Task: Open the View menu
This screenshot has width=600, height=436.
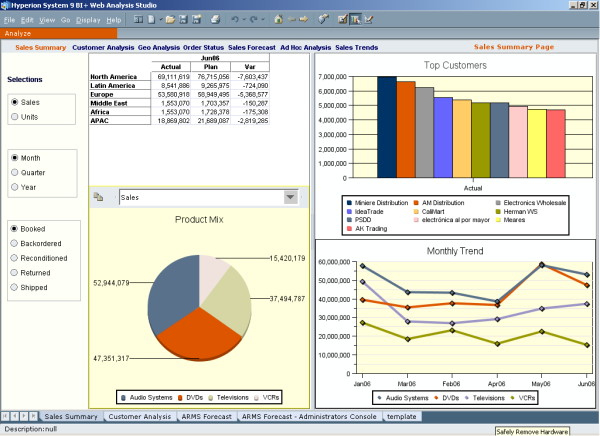Action: pos(47,20)
